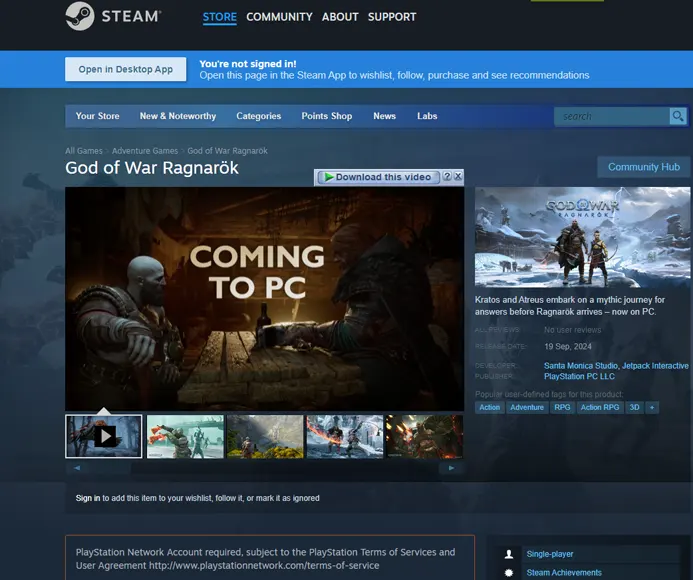Viewport: 693px width, 580px height.
Task: Open the Categories dropdown
Action: coord(259,116)
